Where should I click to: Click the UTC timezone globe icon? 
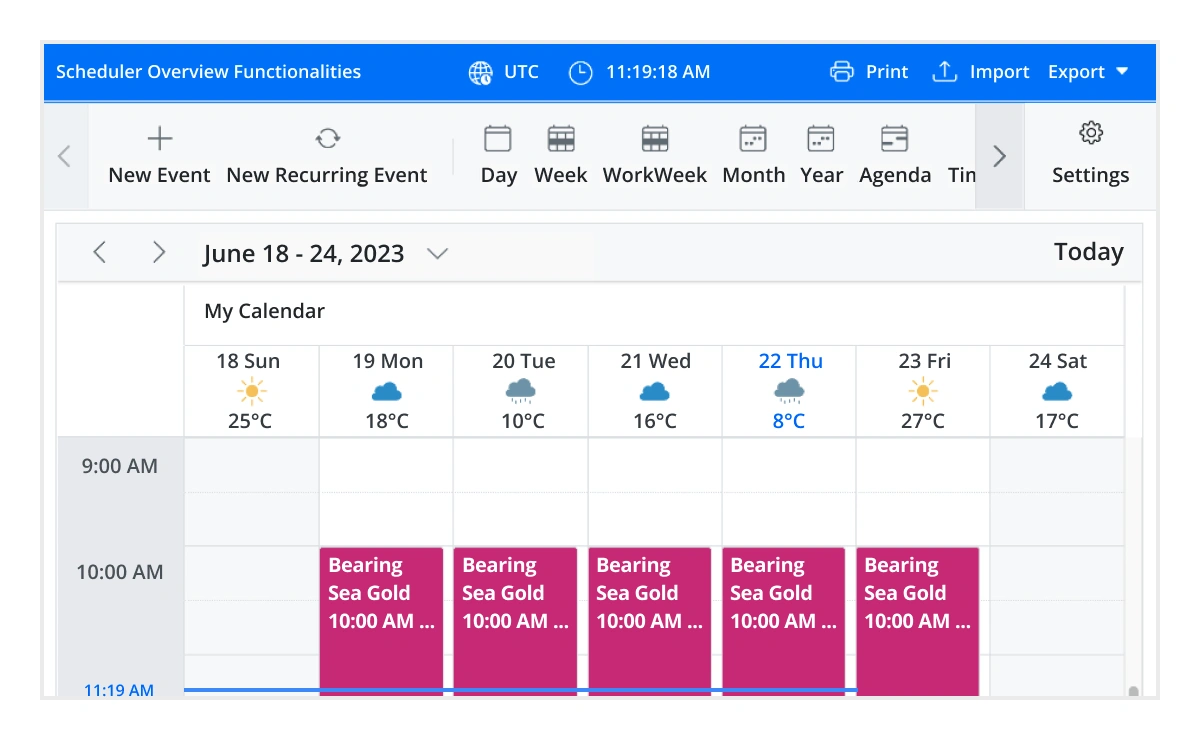[x=479, y=71]
